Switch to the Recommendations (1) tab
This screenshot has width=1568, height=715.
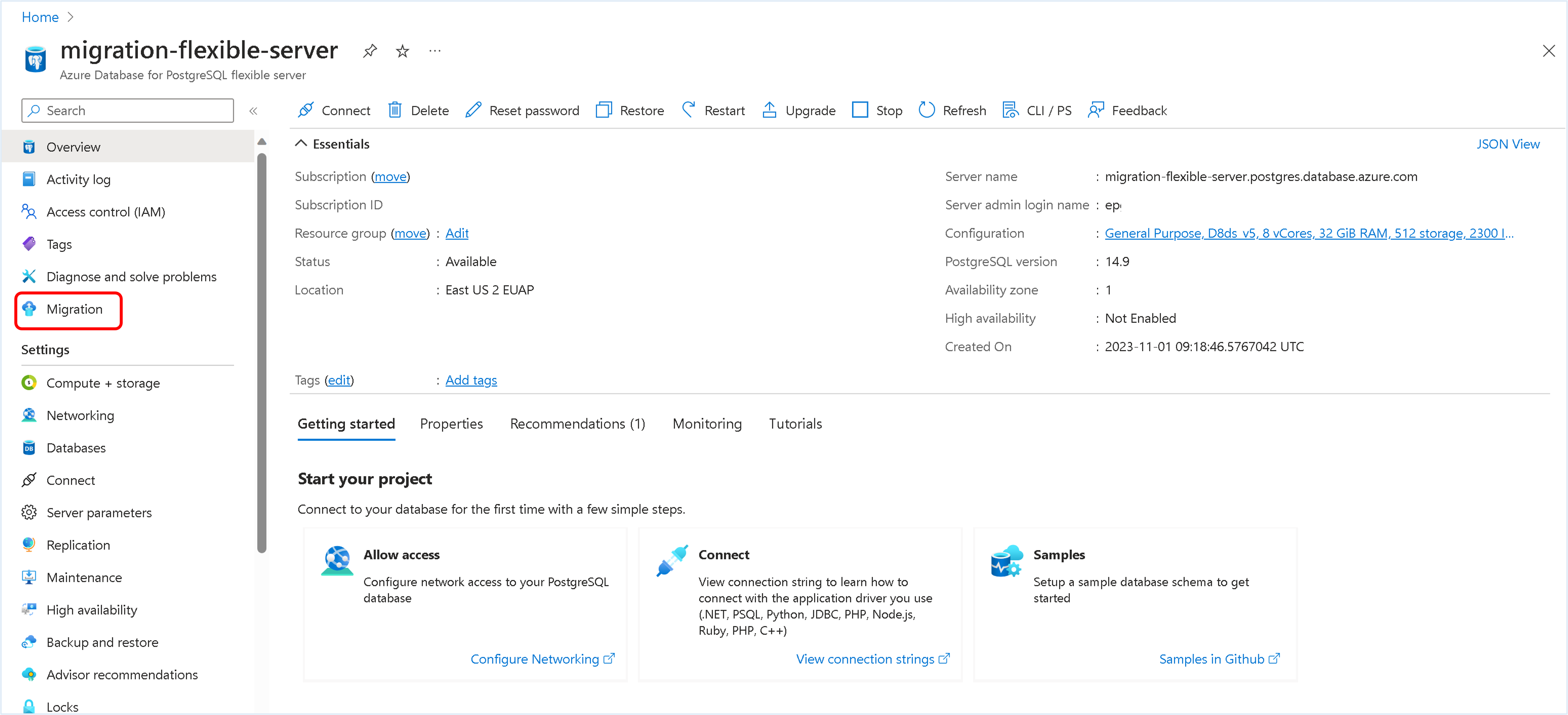(x=578, y=424)
